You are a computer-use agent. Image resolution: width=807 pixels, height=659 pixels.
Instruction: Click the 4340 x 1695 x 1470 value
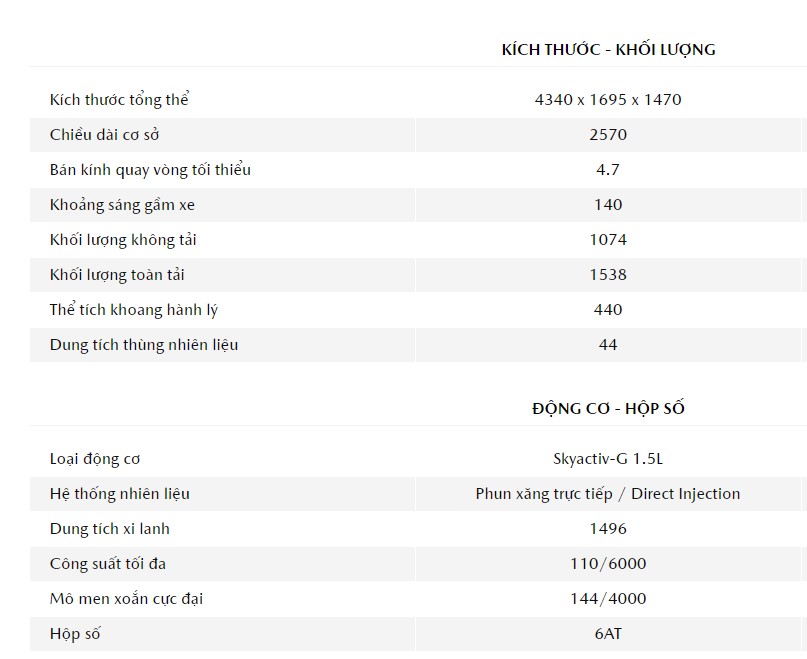click(608, 99)
